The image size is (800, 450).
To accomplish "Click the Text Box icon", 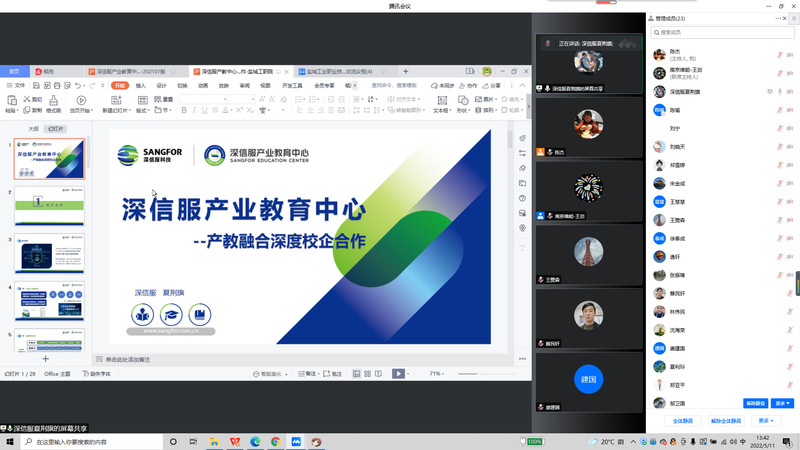I will (x=442, y=100).
